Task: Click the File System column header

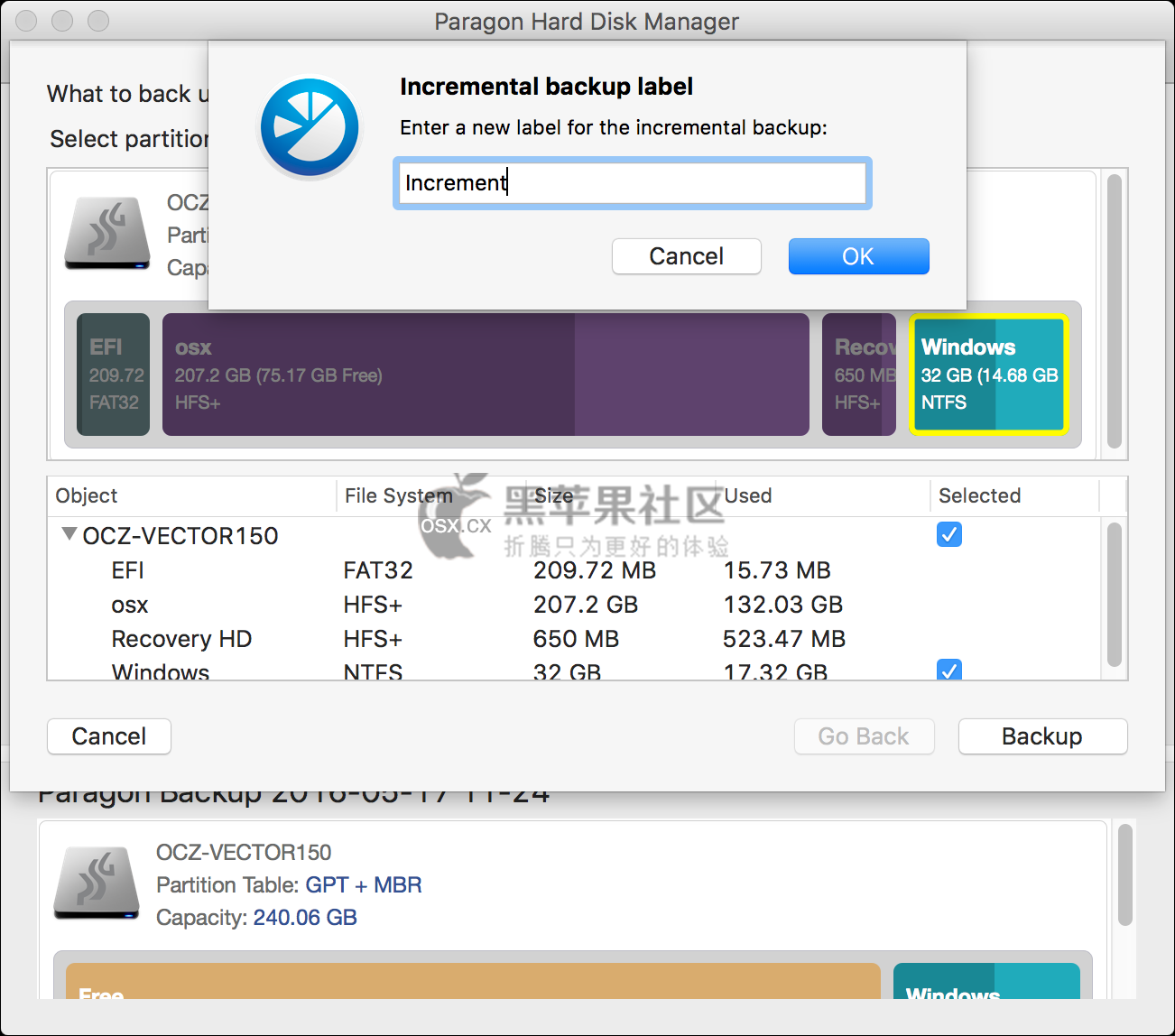Action: coord(430,495)
